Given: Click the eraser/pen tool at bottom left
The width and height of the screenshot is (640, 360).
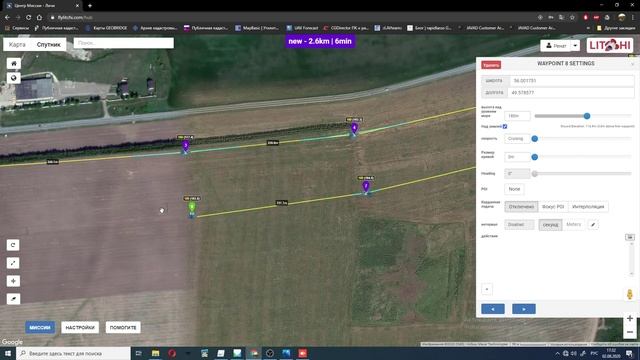Looking at the screenshot, I should click(x=13, y=299).
